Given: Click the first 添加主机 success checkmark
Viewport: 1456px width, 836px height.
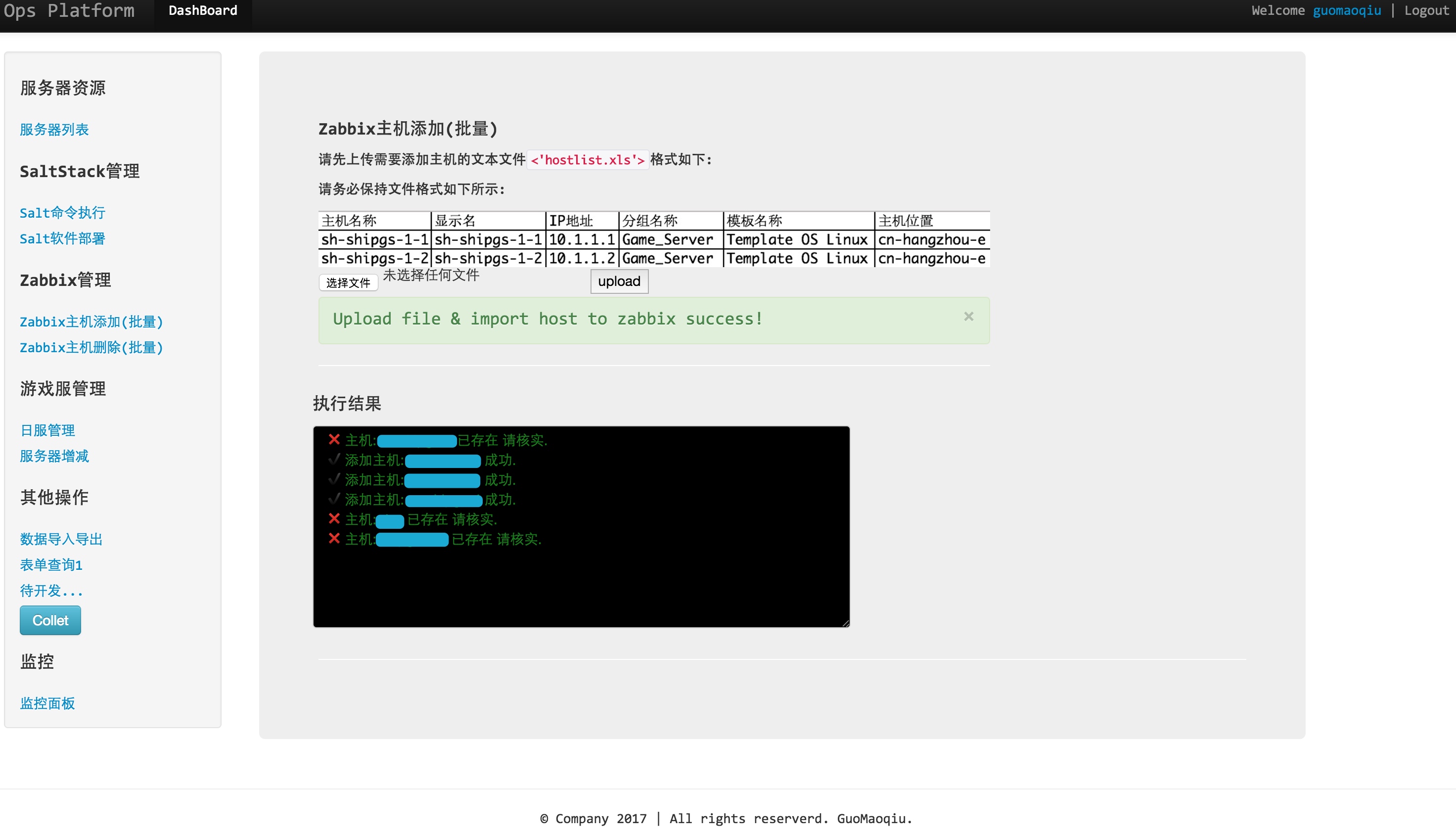Looking at the screenshot, I should click(x=334, y=459).
